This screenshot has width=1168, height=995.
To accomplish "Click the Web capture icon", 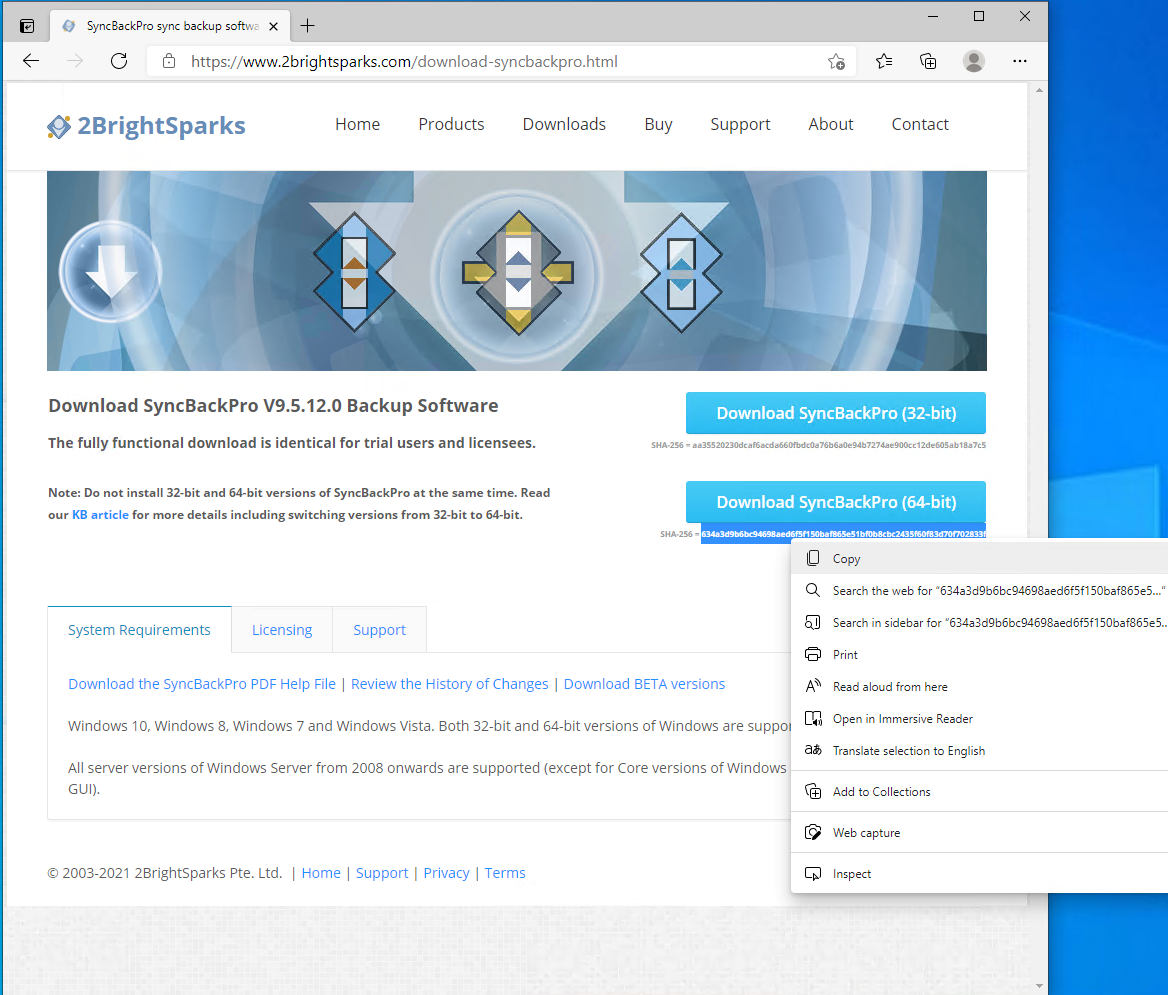I will coord(813,832).
